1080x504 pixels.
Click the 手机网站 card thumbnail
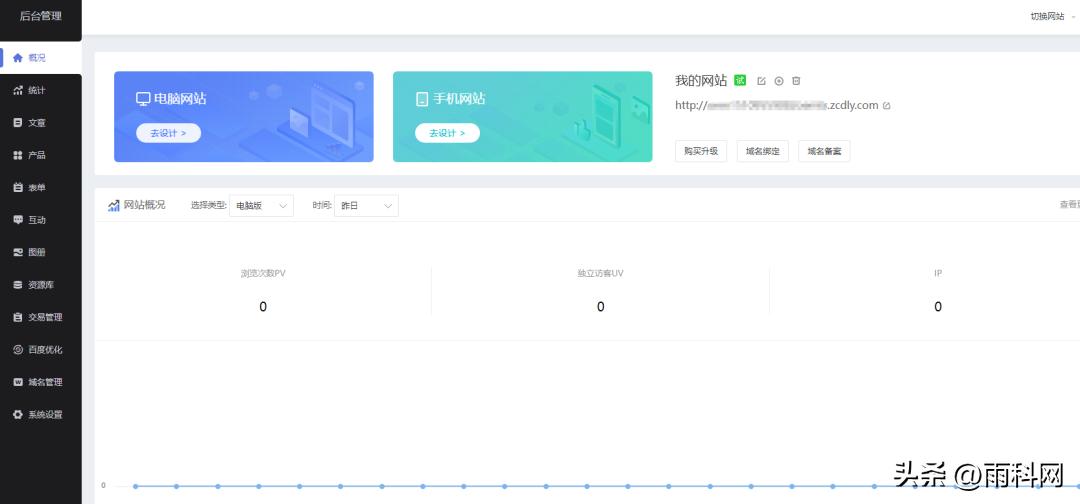click(x=522, y=116)
